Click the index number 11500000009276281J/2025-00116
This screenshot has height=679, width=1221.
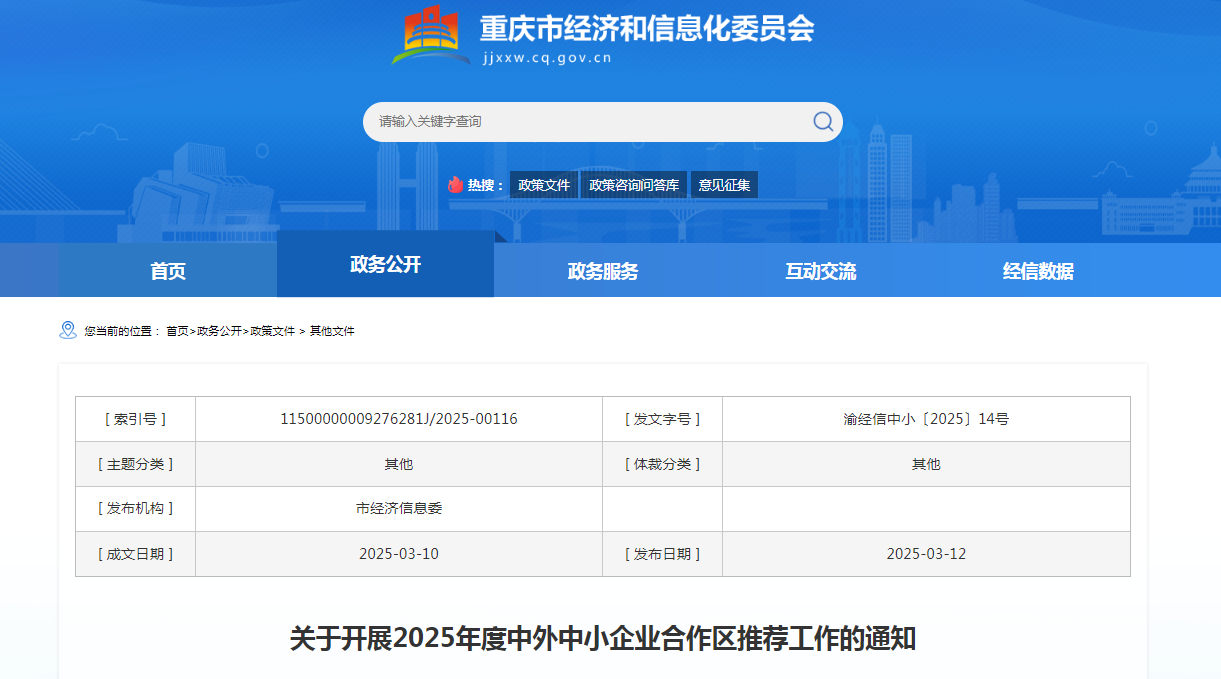pyautogui.click(x=398, y=419)
